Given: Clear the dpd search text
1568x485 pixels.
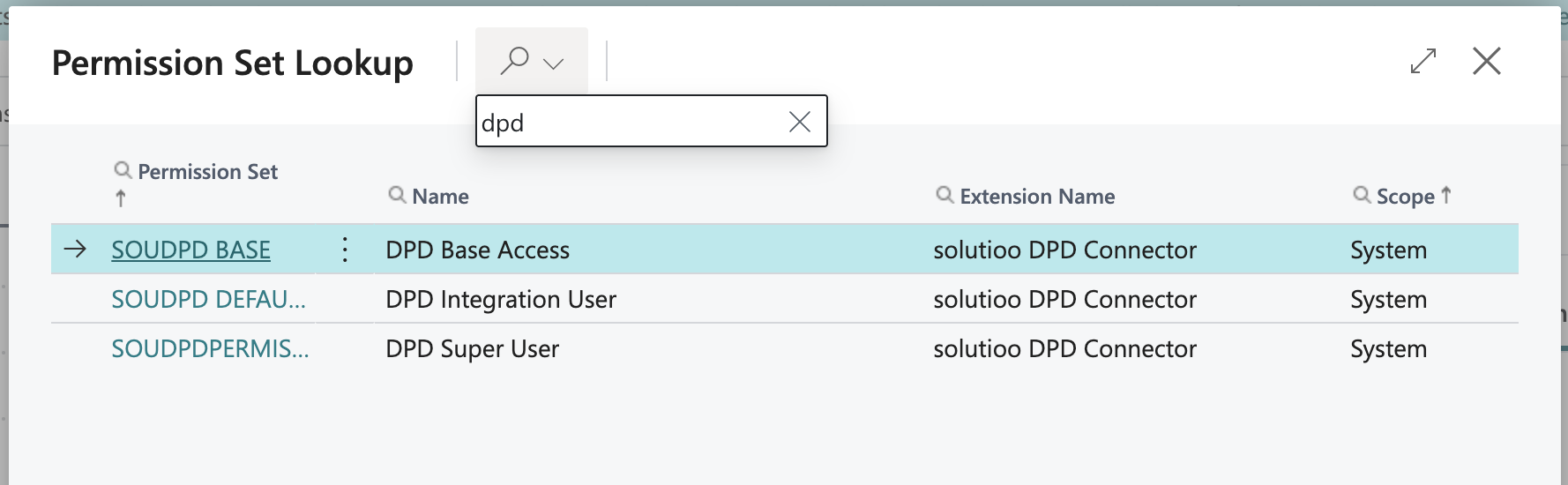Looking at the screenshot, I should click(x=799, y=122).
